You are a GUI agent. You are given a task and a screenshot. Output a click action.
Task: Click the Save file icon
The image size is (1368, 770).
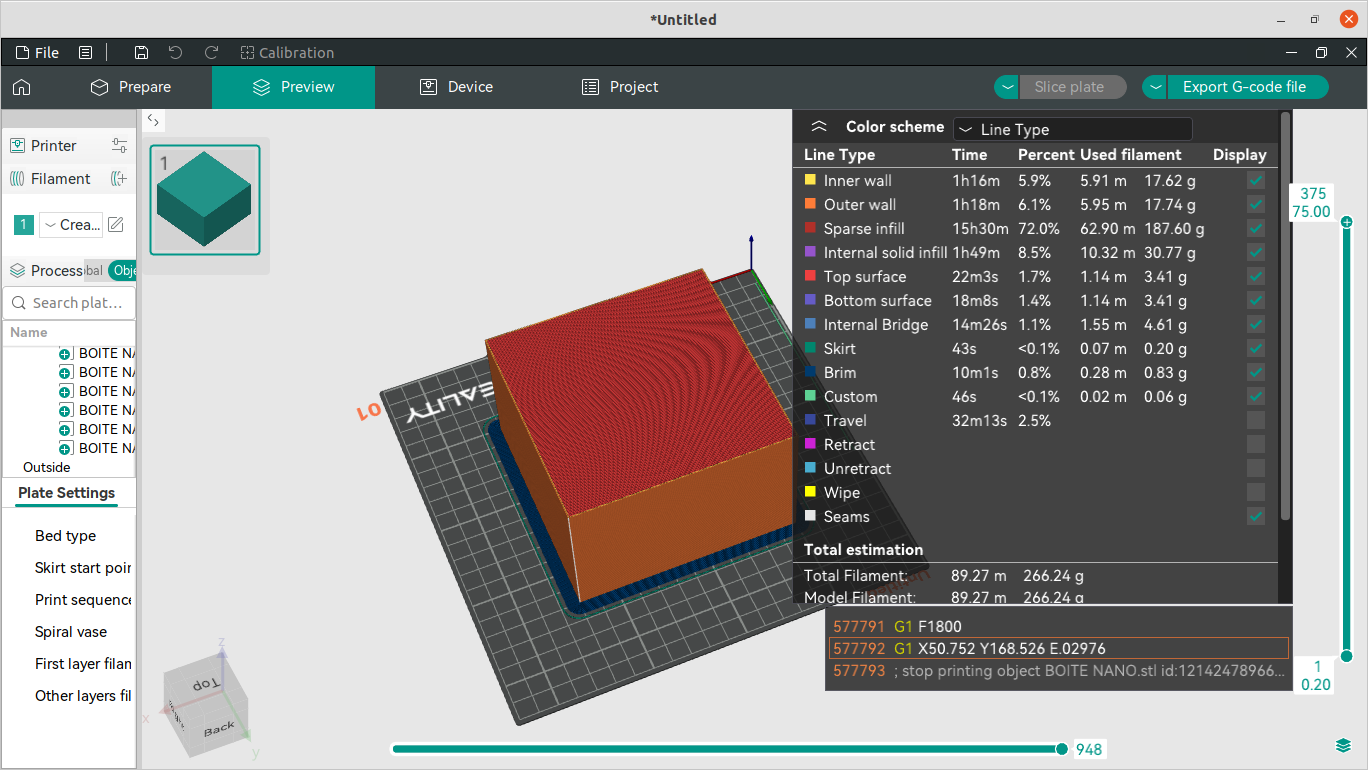tap(141, 53)
